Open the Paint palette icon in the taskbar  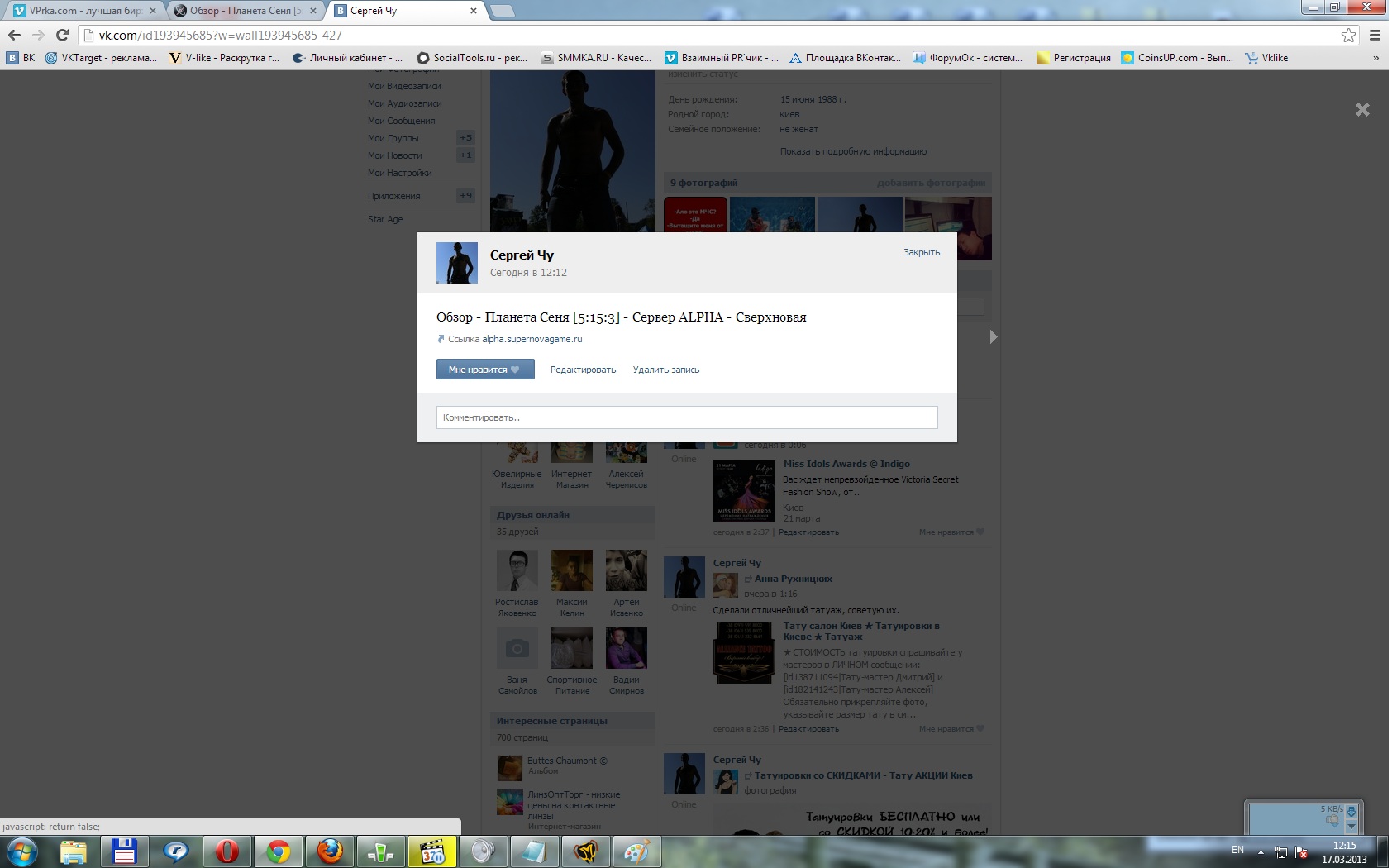636,851
